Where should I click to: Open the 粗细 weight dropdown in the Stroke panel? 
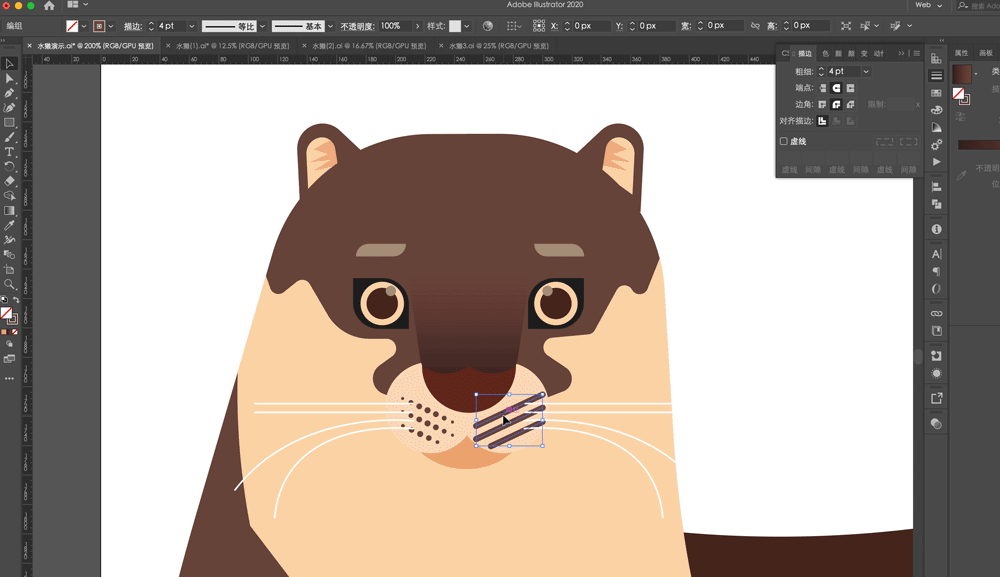tap(865, 71)
